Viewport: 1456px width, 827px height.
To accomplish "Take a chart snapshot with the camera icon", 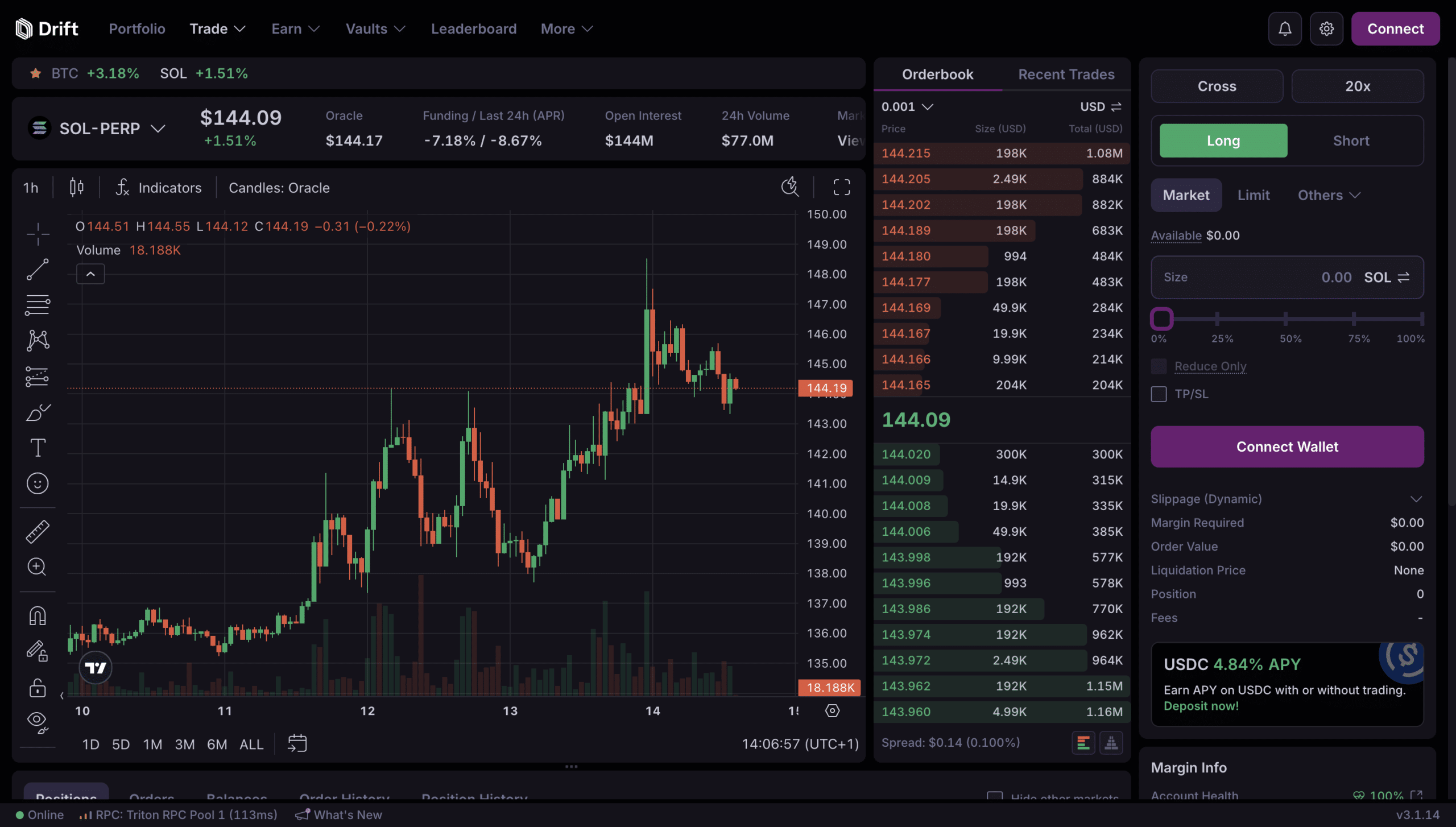I will 790,187.
